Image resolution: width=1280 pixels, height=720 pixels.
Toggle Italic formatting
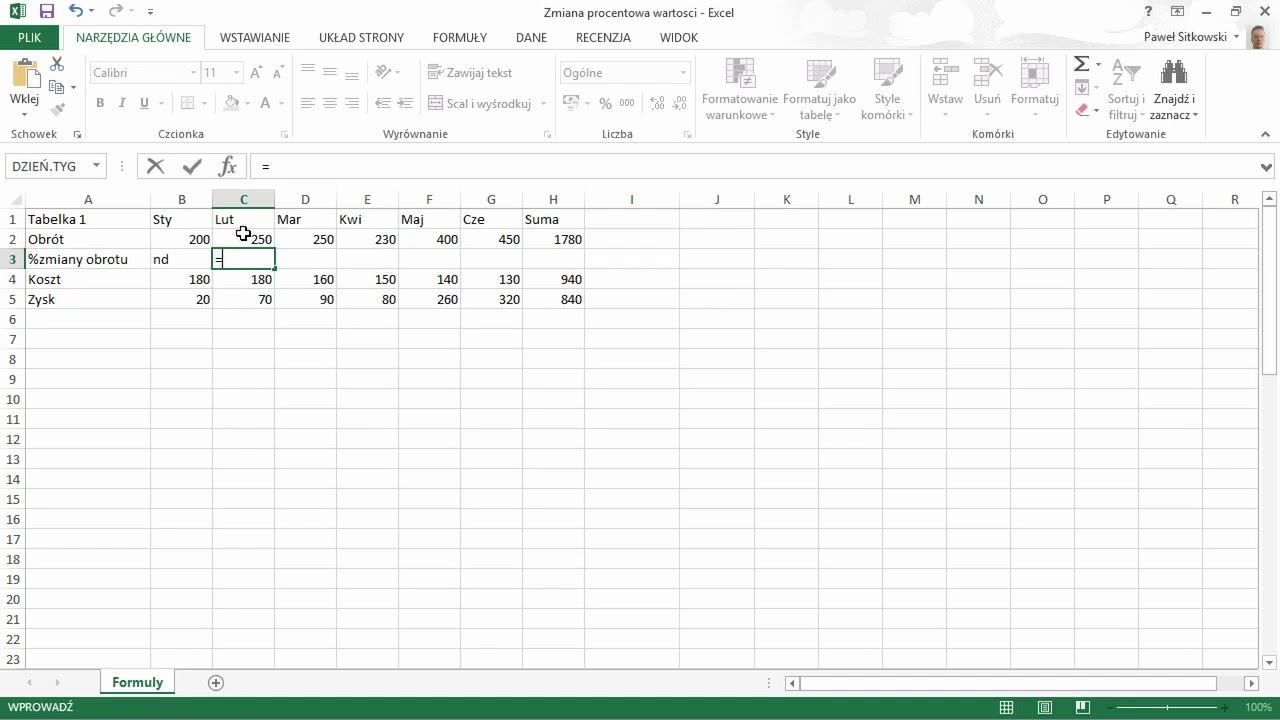coord(122,103)
